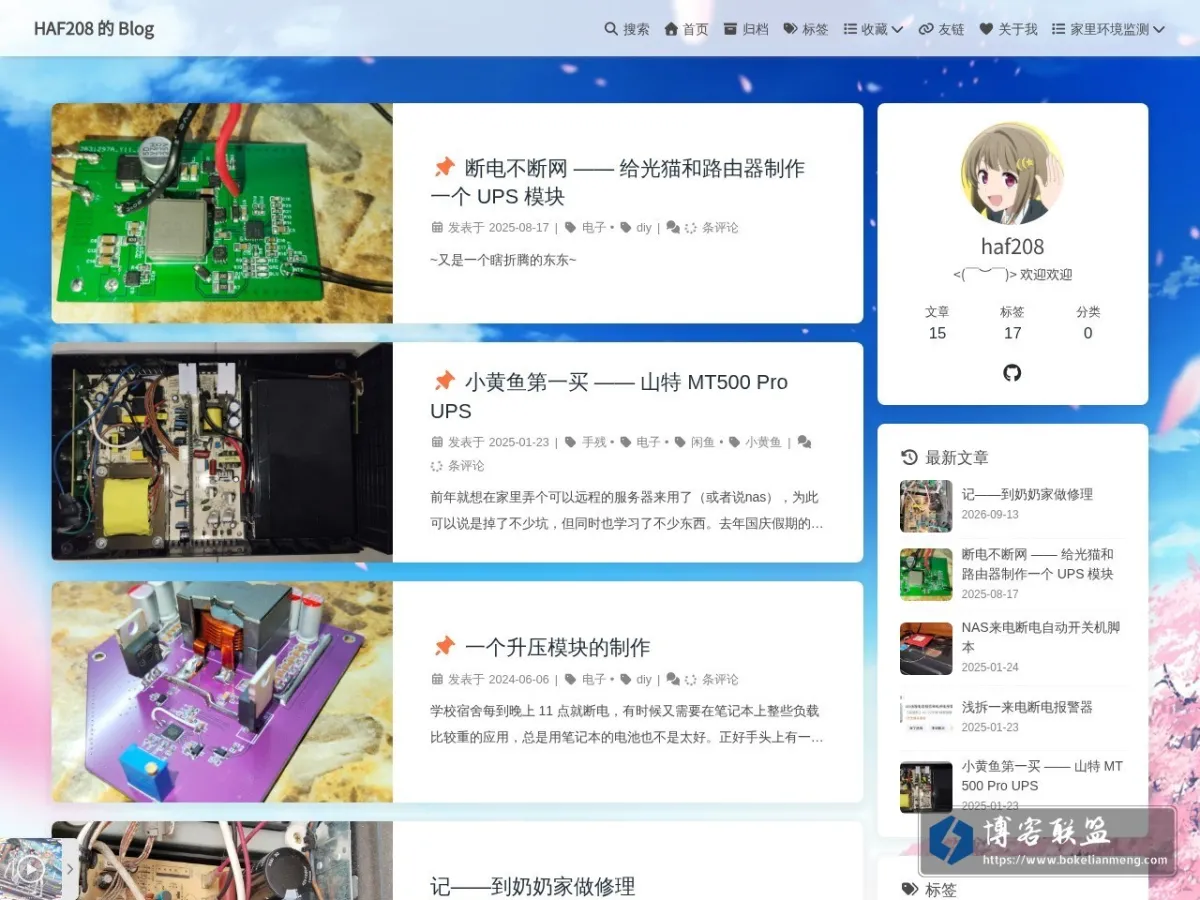Open the 搜索 search menu item

627,29
